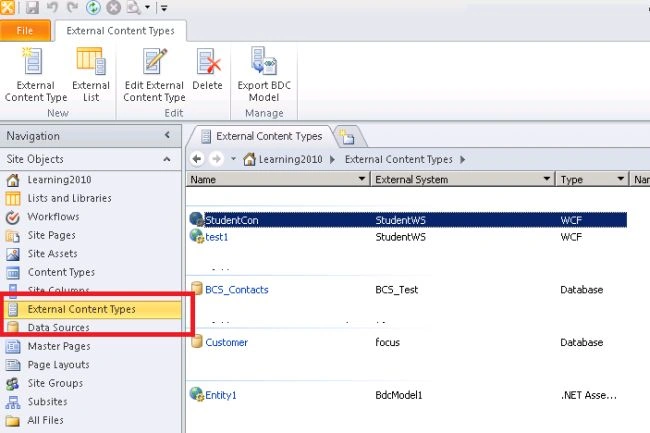
Task: Open the External System column dropdown
Action: click(x=547, y=179)
